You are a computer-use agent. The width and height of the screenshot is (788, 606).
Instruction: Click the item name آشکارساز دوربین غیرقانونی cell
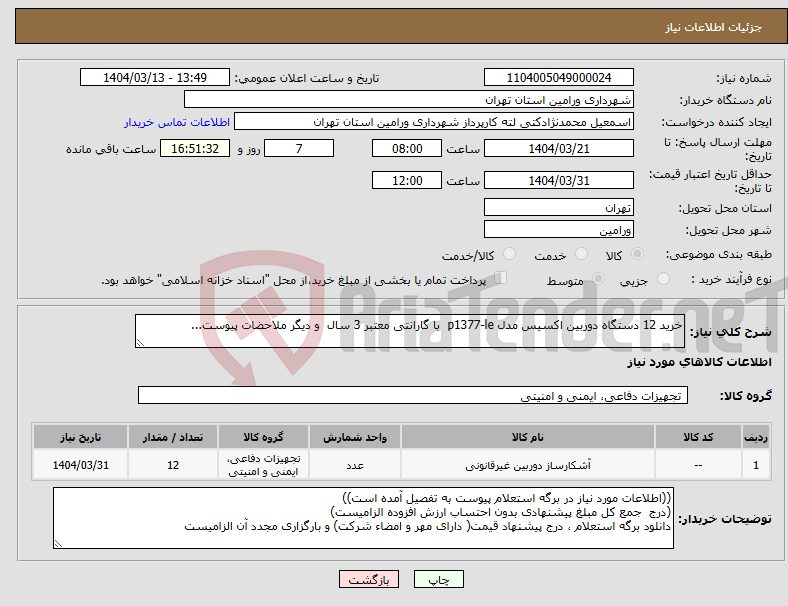528,465
